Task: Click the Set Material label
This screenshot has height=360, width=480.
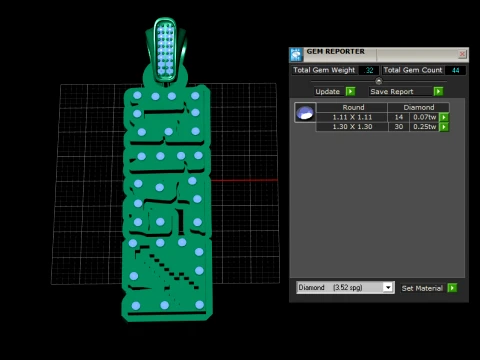Action: 422,288
